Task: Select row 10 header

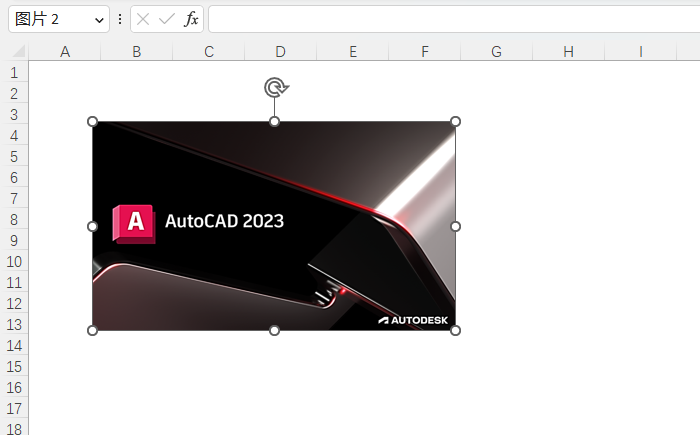Action: pyautogui.click(x=14, y=261)
